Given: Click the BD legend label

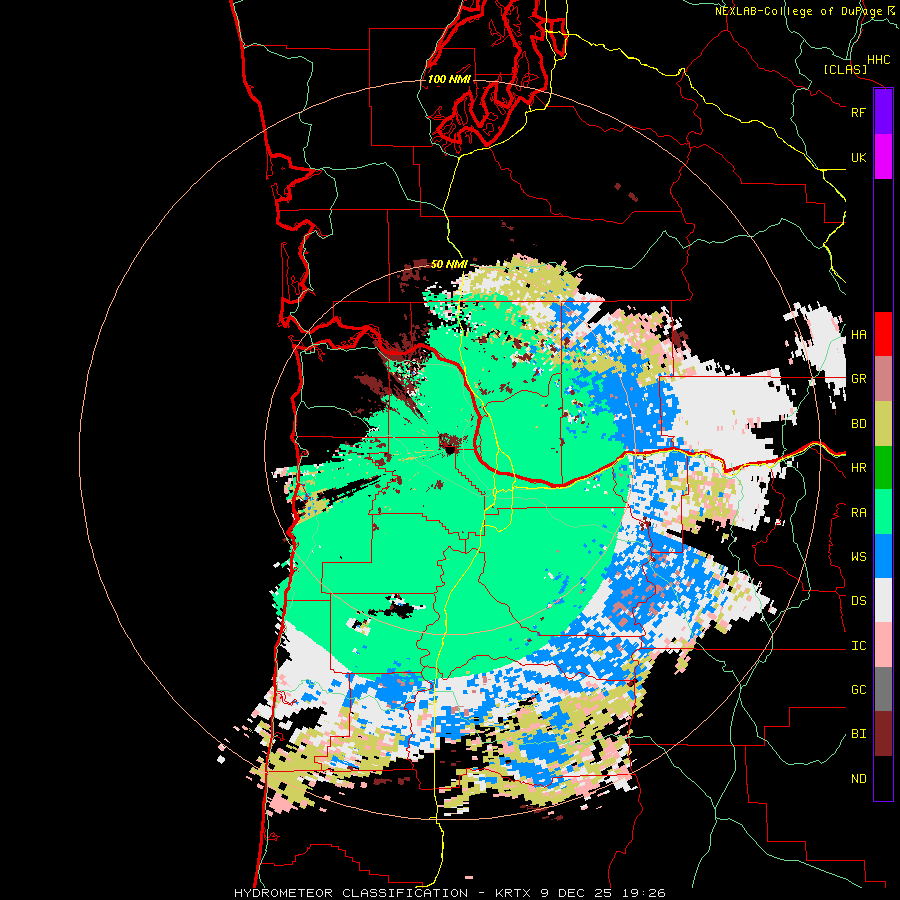Looking at the screenshot, I should pos(858,424).
